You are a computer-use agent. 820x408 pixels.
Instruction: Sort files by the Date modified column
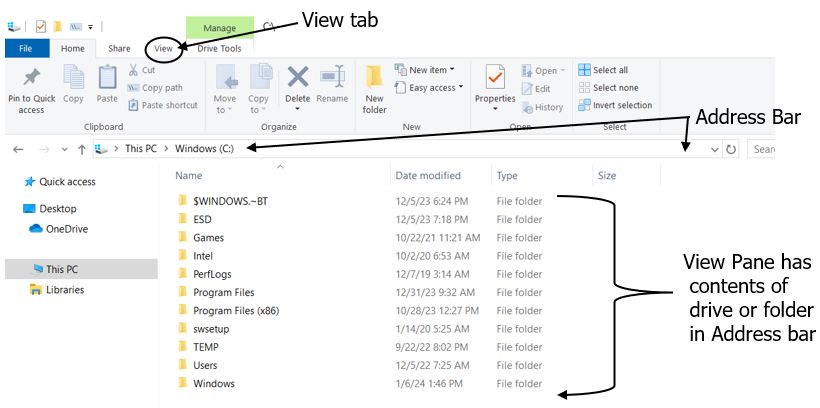point(428,176)
